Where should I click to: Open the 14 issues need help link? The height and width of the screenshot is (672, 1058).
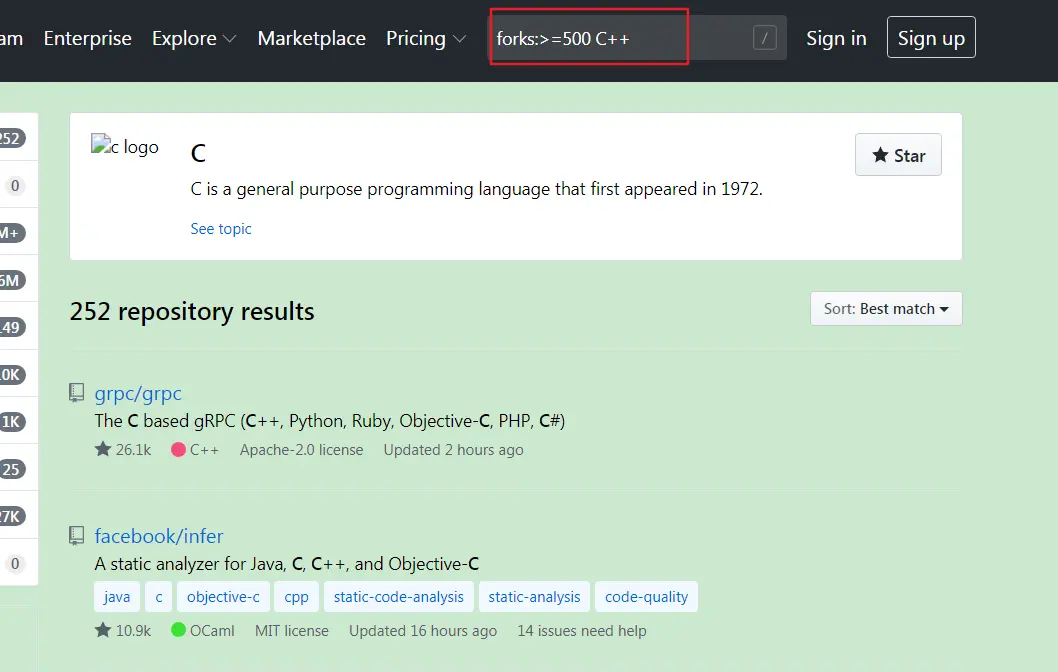coord(582,630)
